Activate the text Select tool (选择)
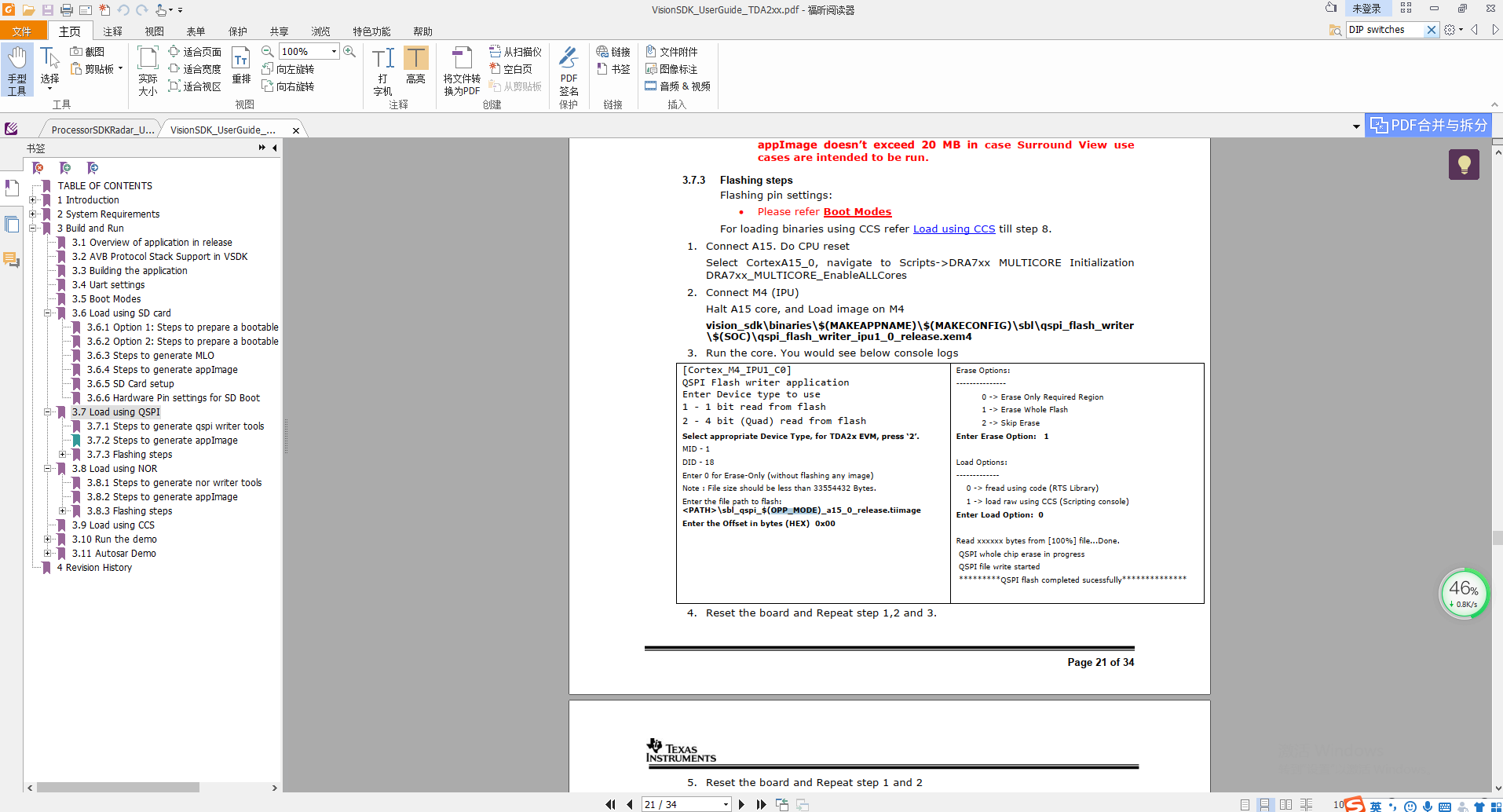1503x812 pixels. coord(49,69)
